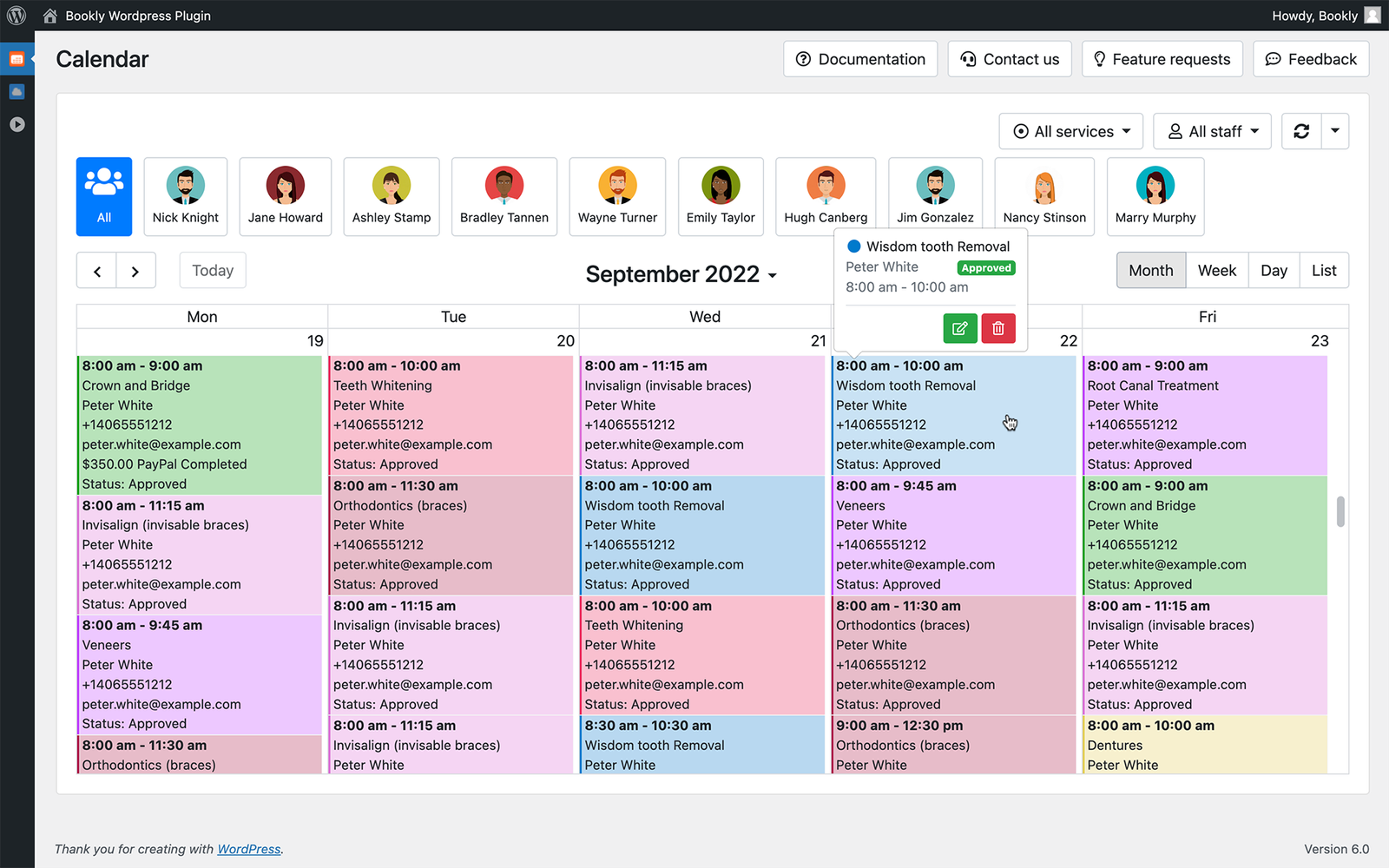Switch to Week view
Screen dimensions: 1389x868
1216,271
